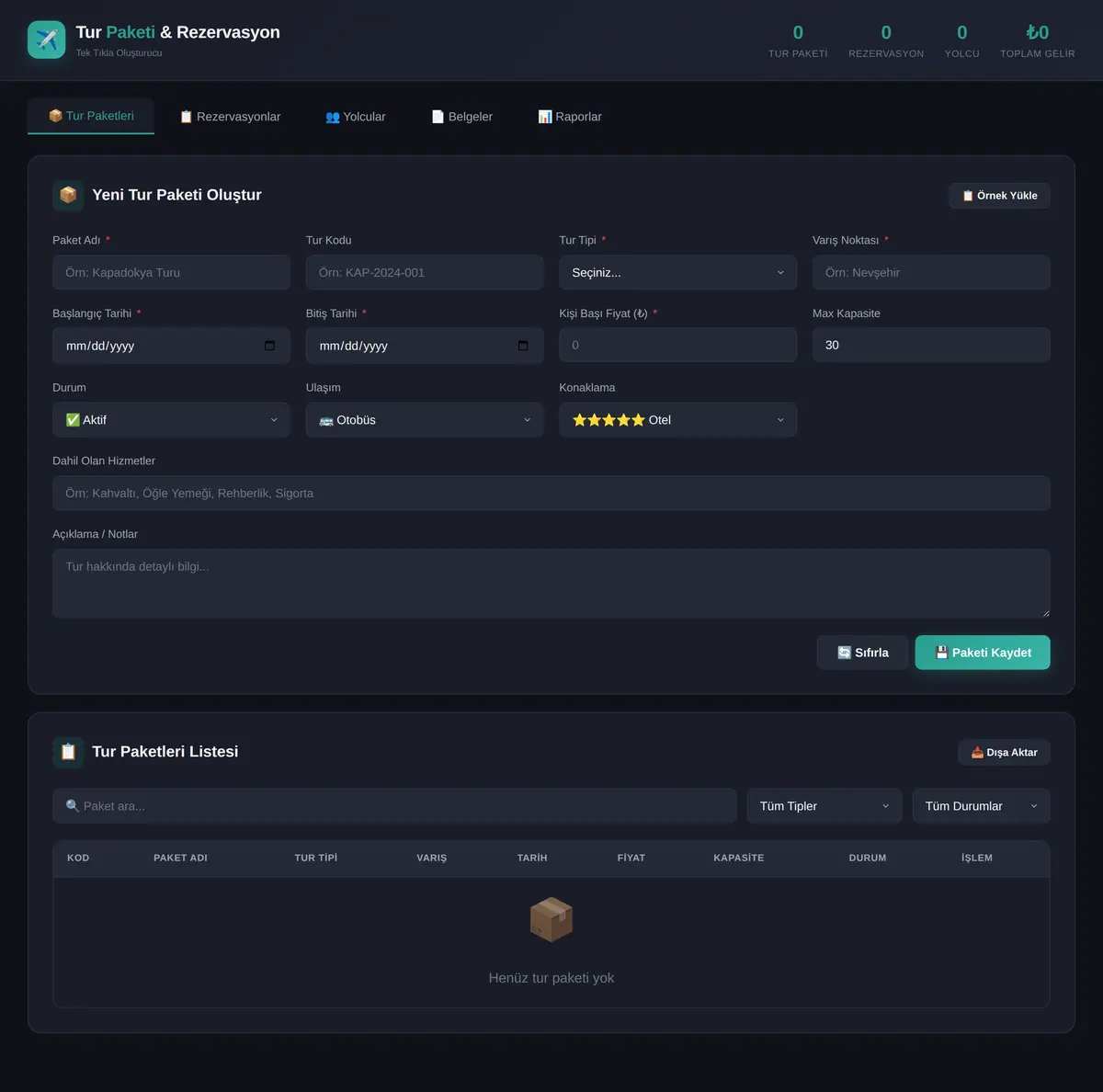Click the Bitiş Tarihi date field

[x=425, y=346]
